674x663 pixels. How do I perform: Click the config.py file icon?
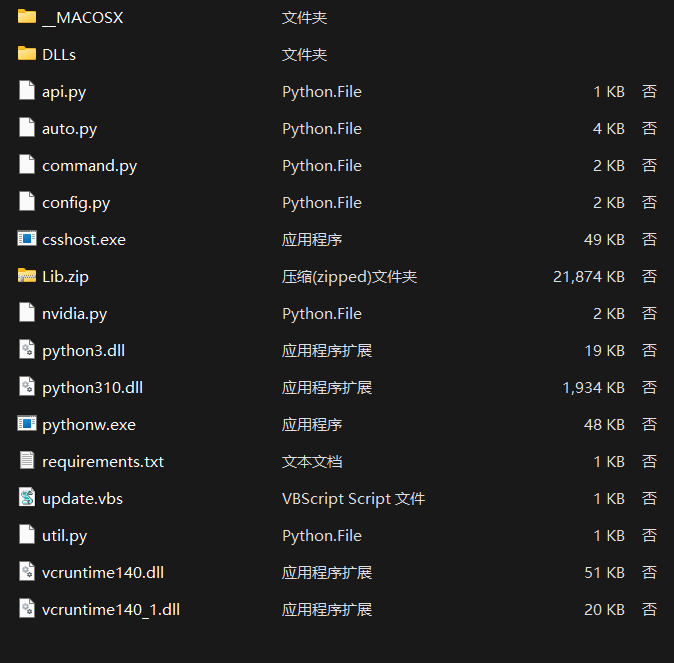27,202
